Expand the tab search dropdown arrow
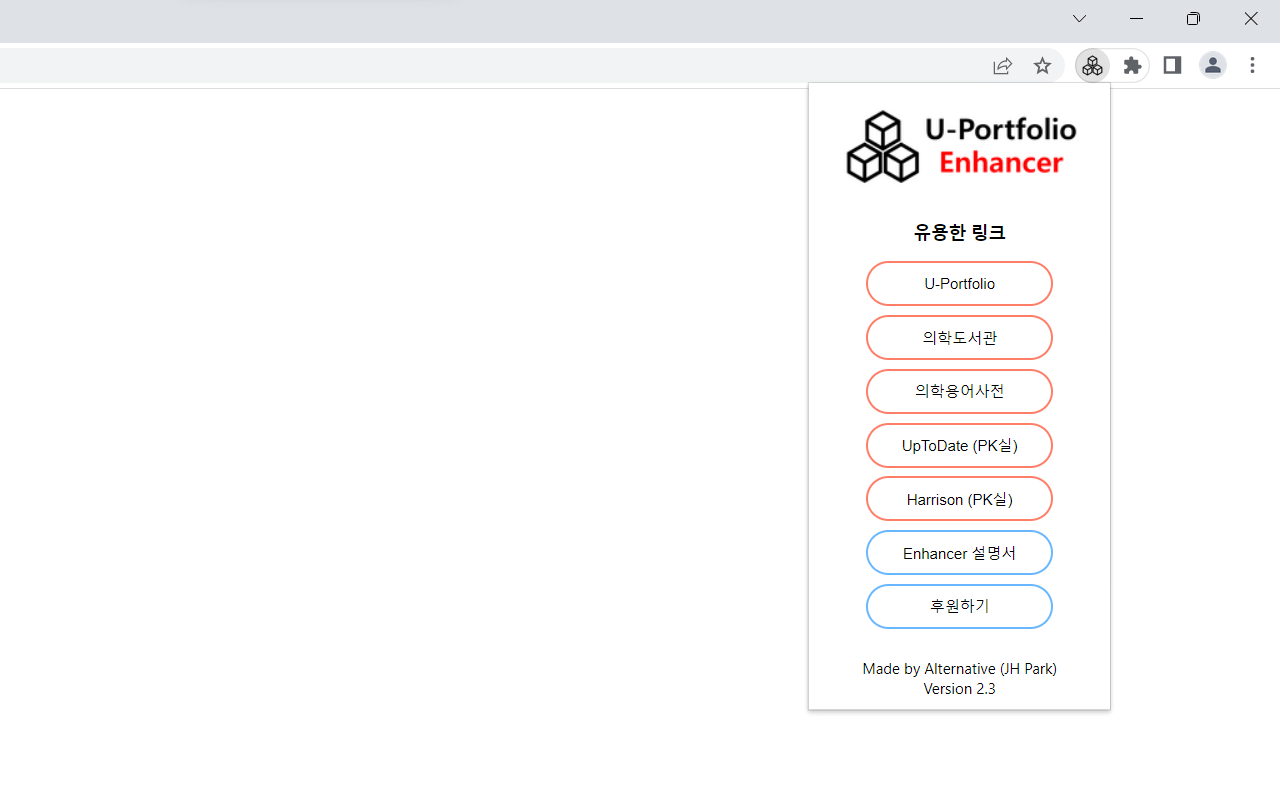 click(1079, 19)
